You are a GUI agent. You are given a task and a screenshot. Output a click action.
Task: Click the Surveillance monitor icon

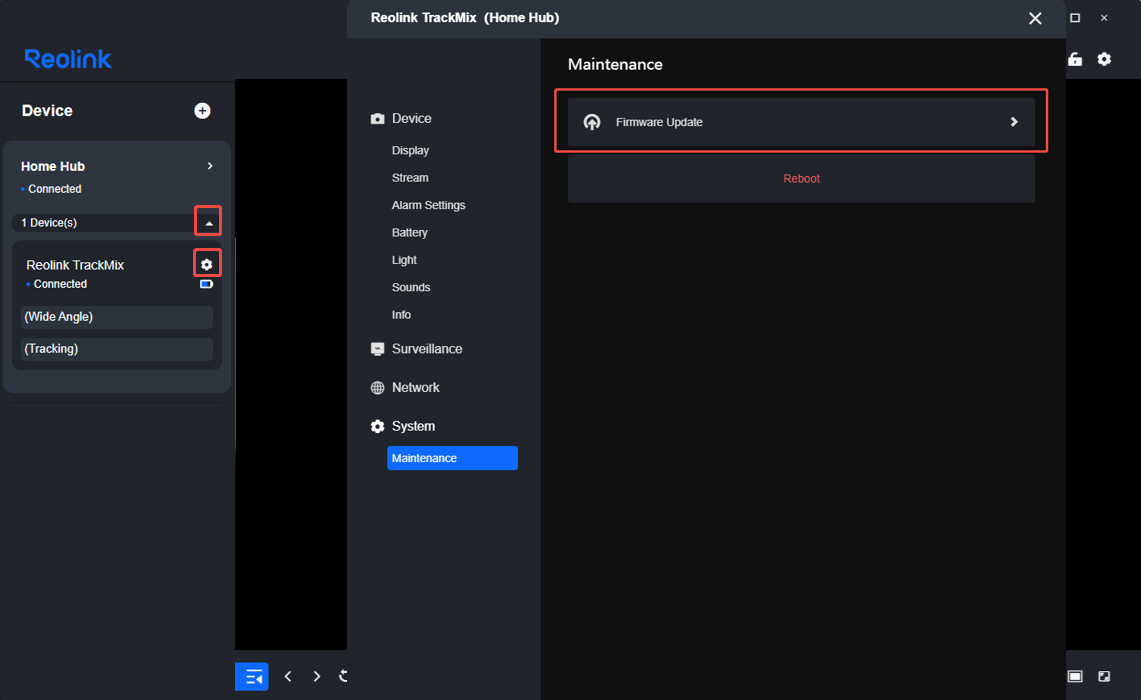click(377, 349)
